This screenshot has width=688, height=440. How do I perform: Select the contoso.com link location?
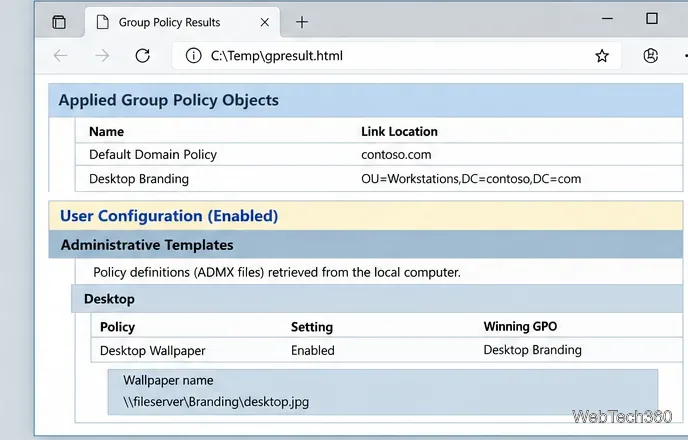(396, 154)
